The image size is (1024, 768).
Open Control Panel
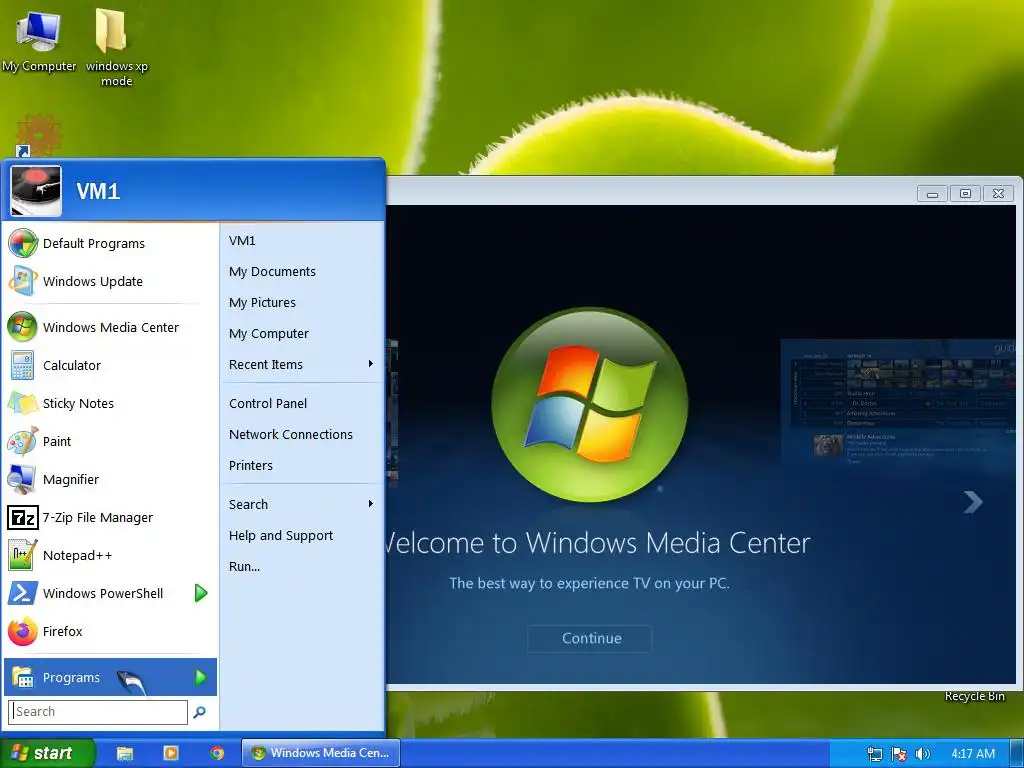coord(268,404)
